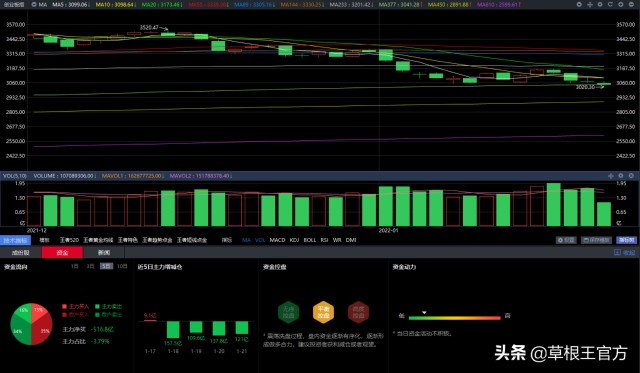This screenshot has width=640, height=373.
Task: Click the 1-21 green net-reduction bar
Action: coord(242,328)
